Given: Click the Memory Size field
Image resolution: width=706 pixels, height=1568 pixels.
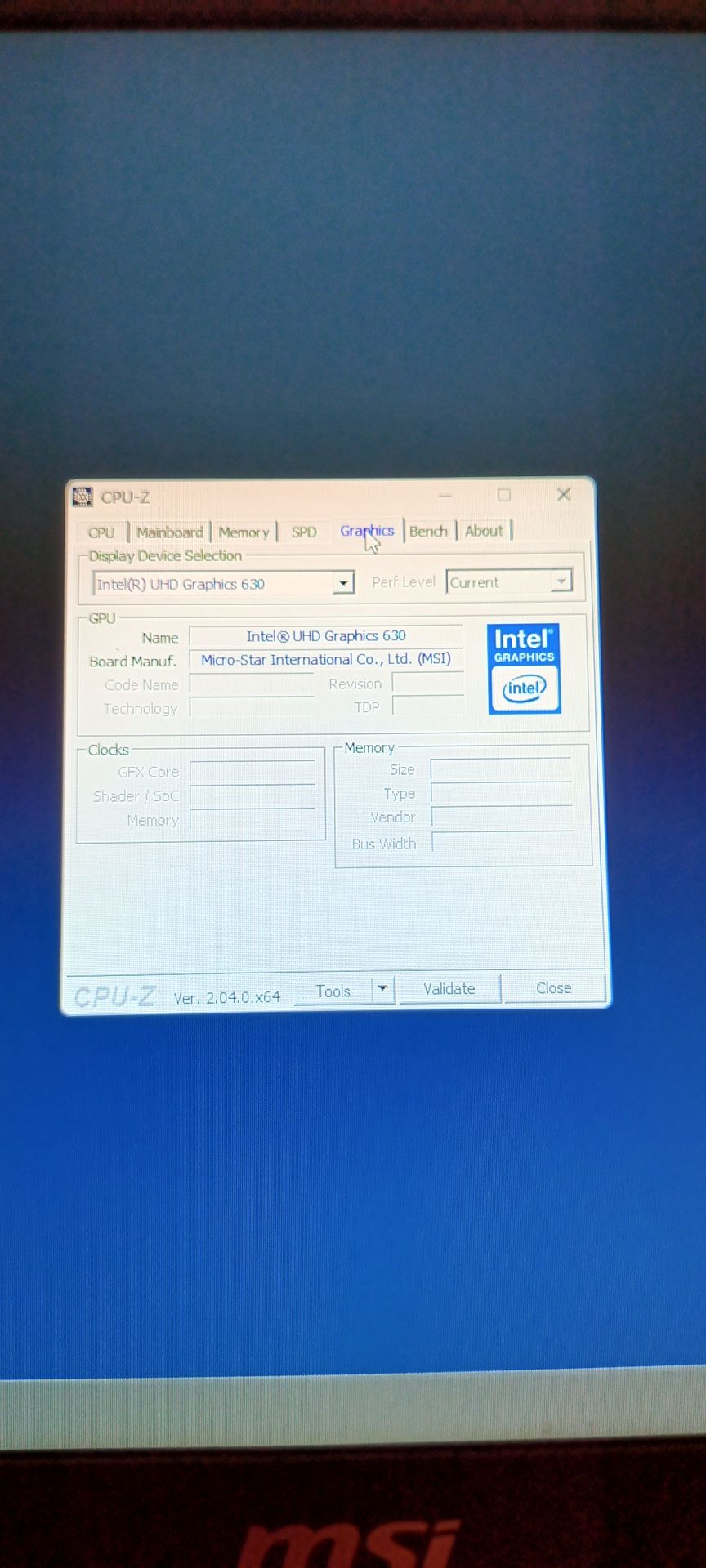Looking at the screenshot, I should coord(501,768).
